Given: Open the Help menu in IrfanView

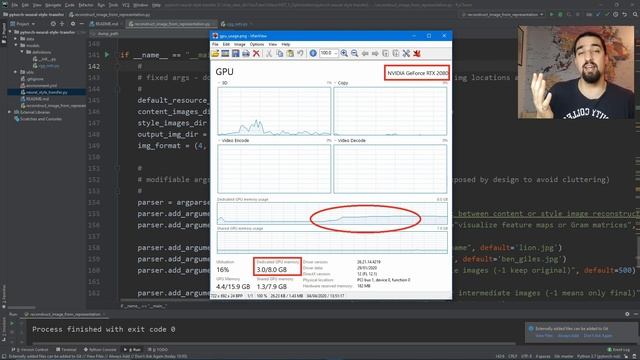Looking at the screenshot, I should 286,44.
